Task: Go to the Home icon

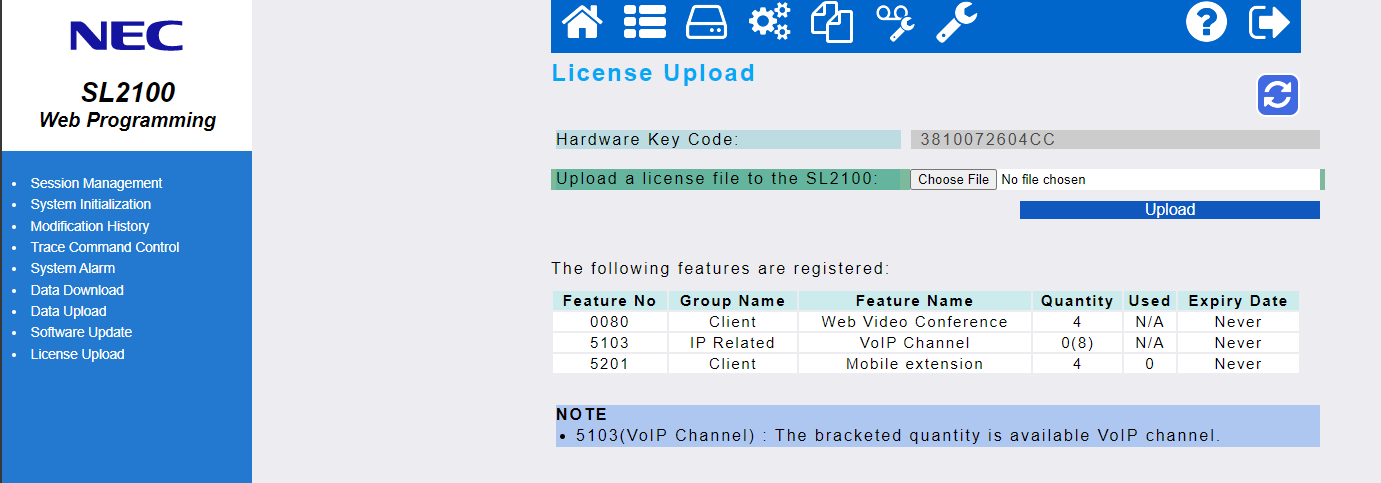Action: [583, 21]
